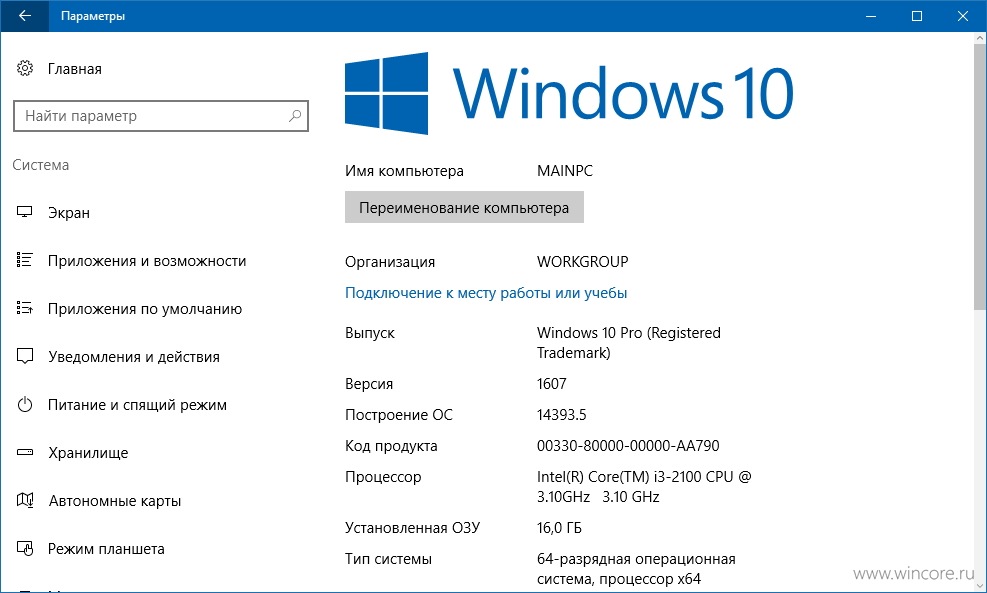
Task: Click the Система section heading
Action: click(x=41, y=165)
